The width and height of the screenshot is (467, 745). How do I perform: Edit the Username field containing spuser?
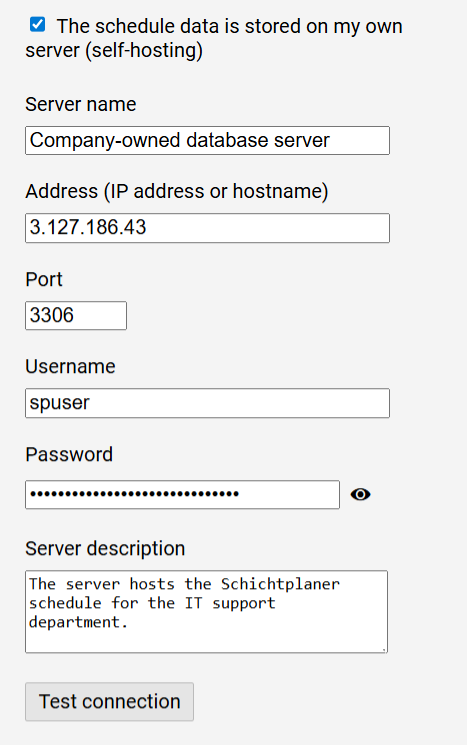point(207,403)
